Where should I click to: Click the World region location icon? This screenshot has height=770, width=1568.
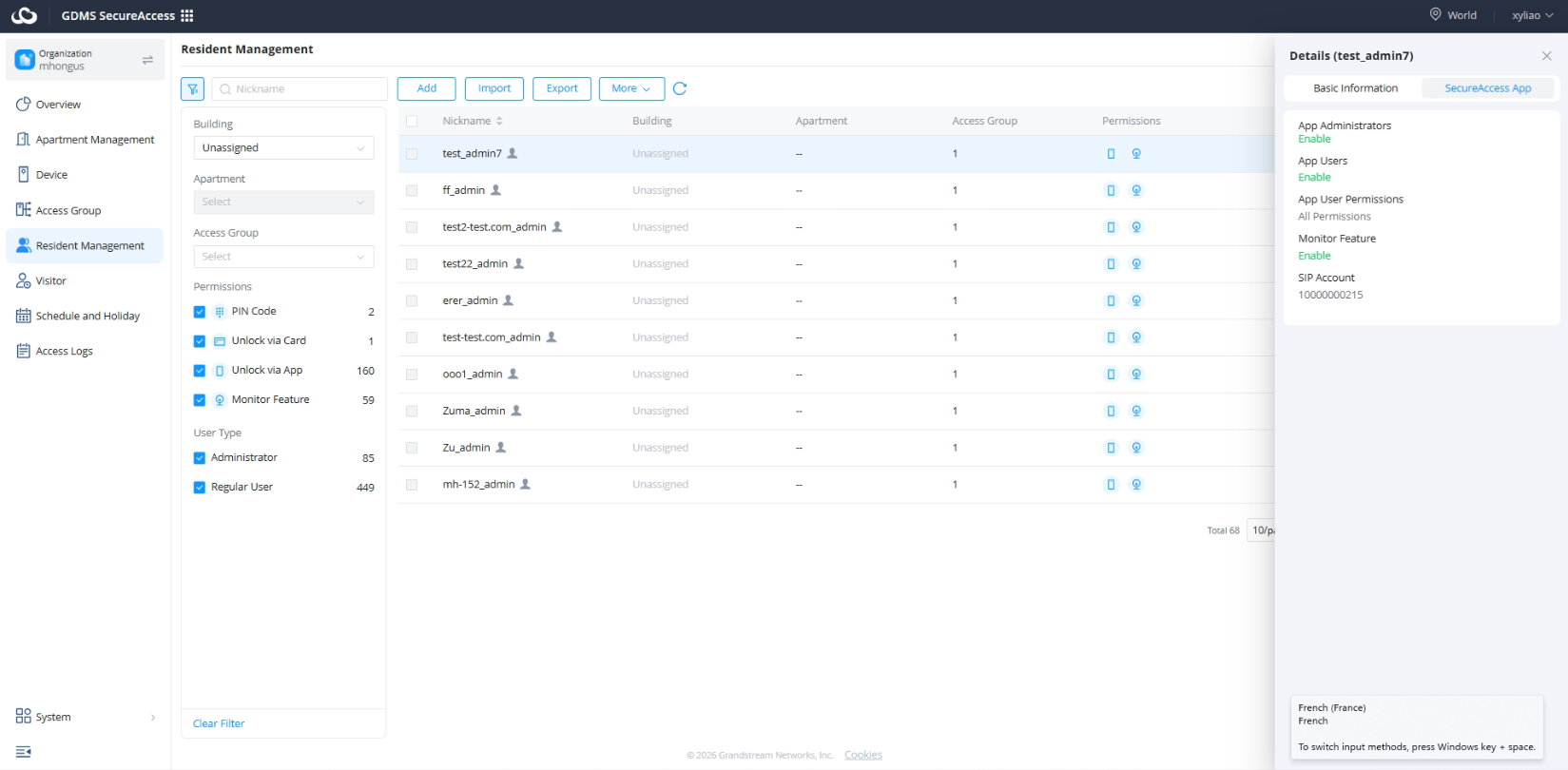[x=1436, y=14]
